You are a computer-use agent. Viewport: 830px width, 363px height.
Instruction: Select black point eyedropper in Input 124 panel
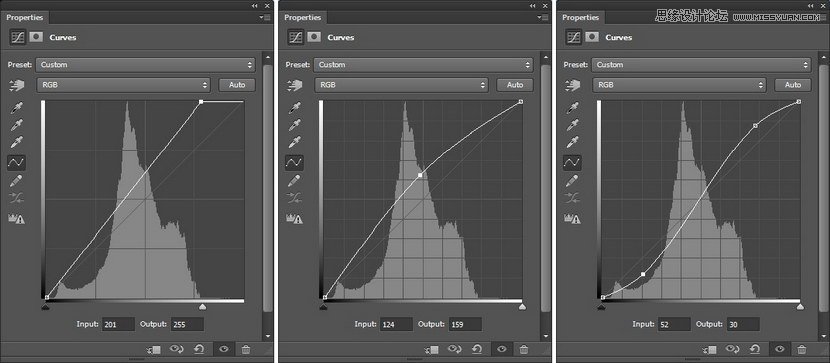point(295,108)
